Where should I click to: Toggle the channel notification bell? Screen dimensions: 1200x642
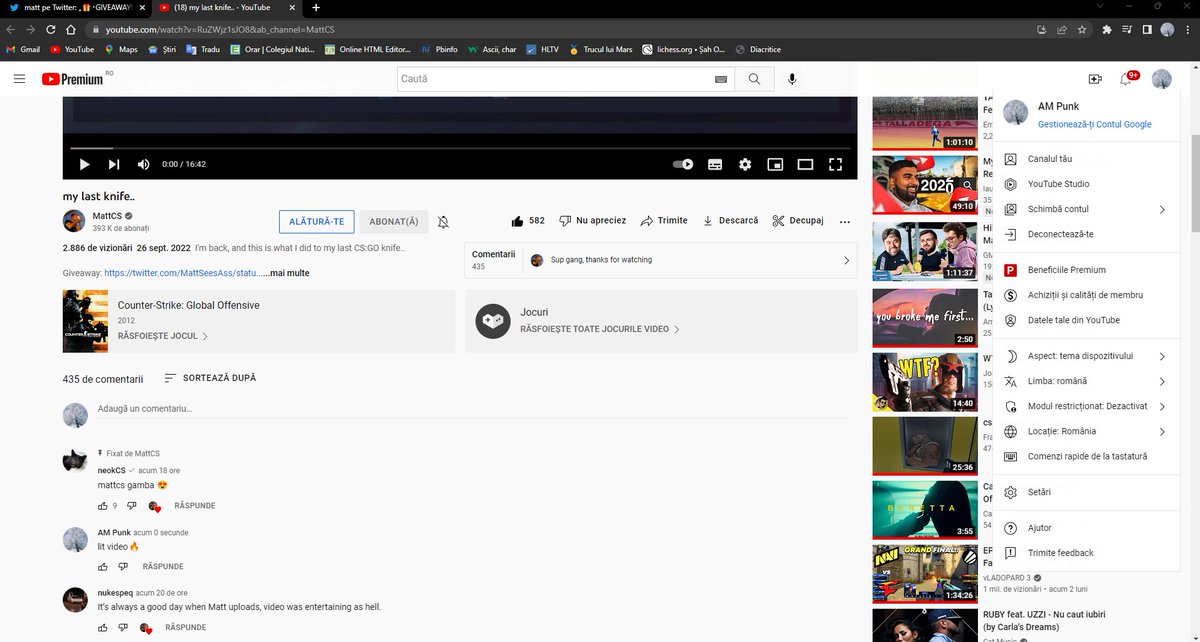pos(443,222)
